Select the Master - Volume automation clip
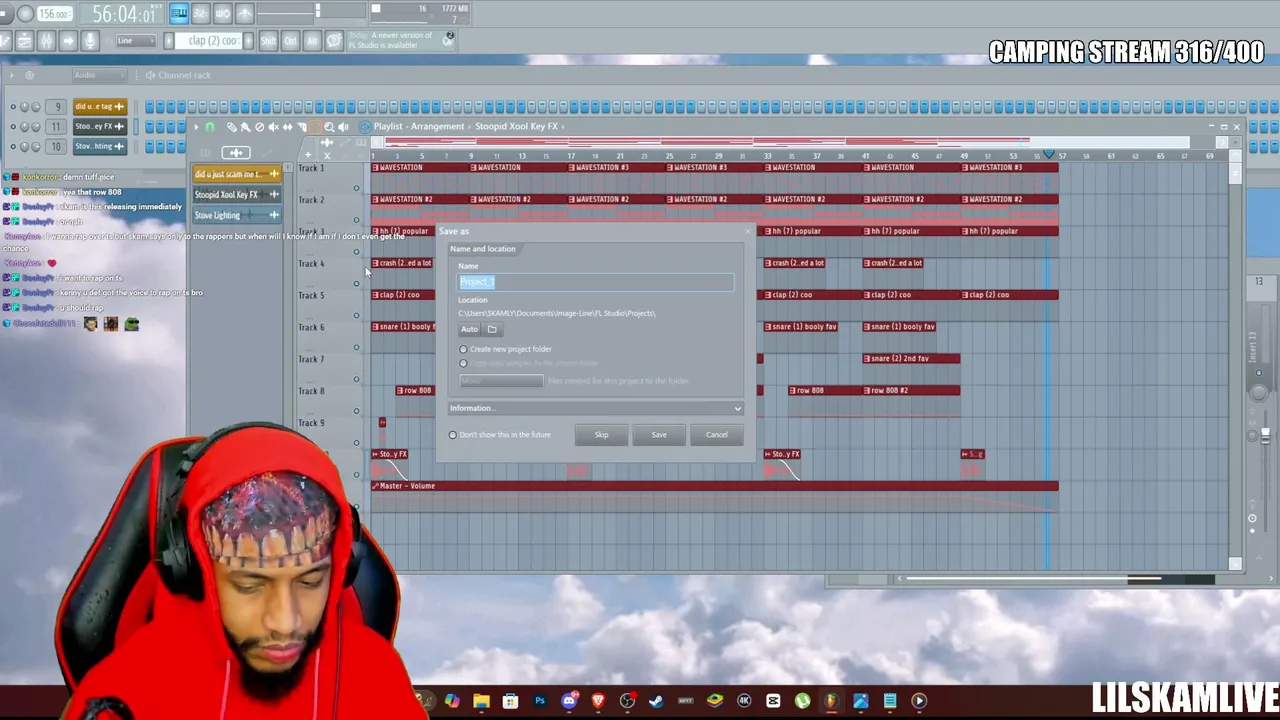1280x720 pixels. (x=715, y=486)
